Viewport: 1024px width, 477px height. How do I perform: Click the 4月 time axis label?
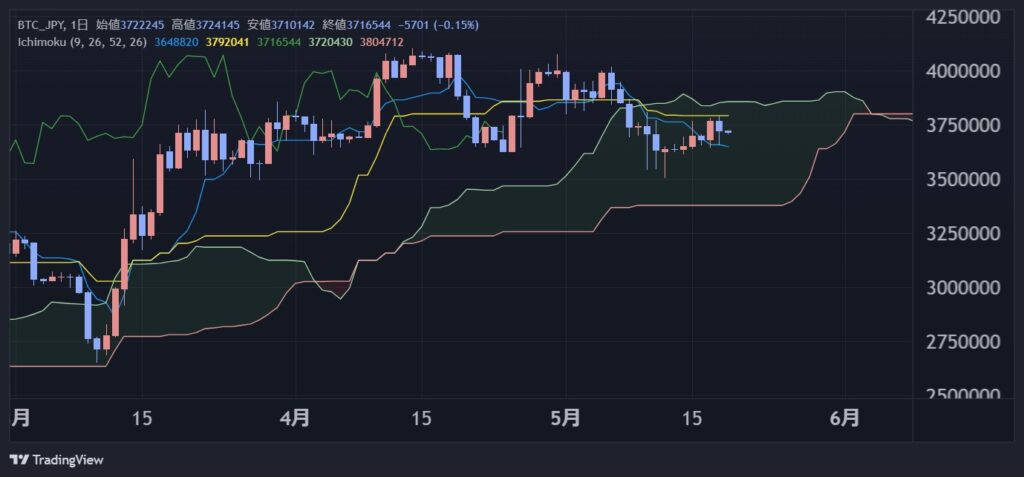point(295,418)
